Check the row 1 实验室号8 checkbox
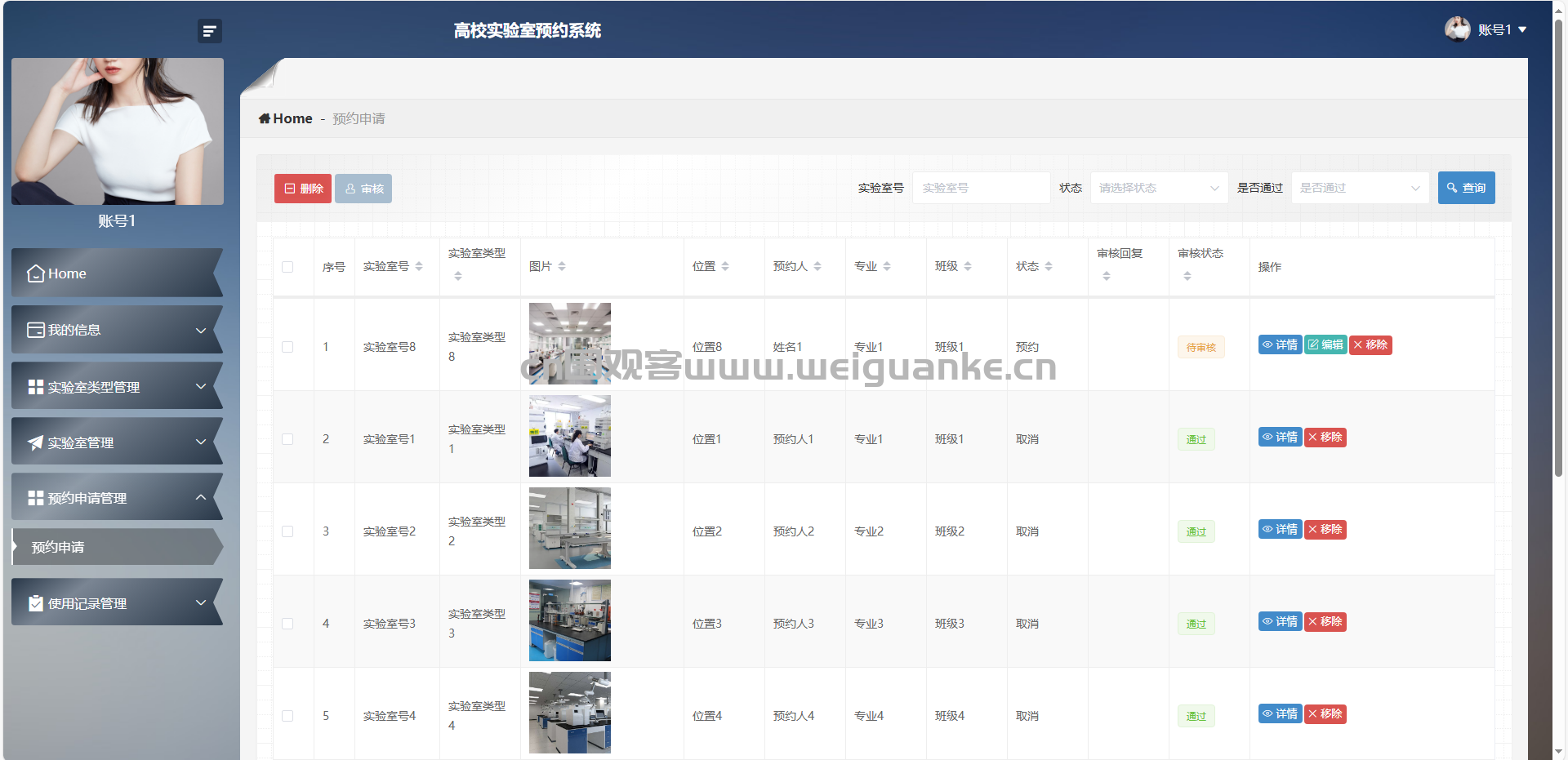1568x760 pixels. (287, 347)
